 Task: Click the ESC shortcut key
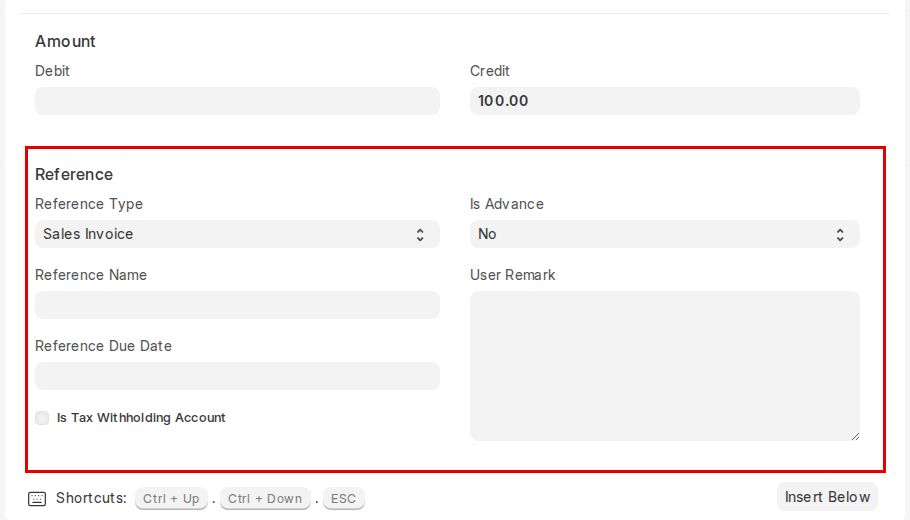click(x=344, y=499)
